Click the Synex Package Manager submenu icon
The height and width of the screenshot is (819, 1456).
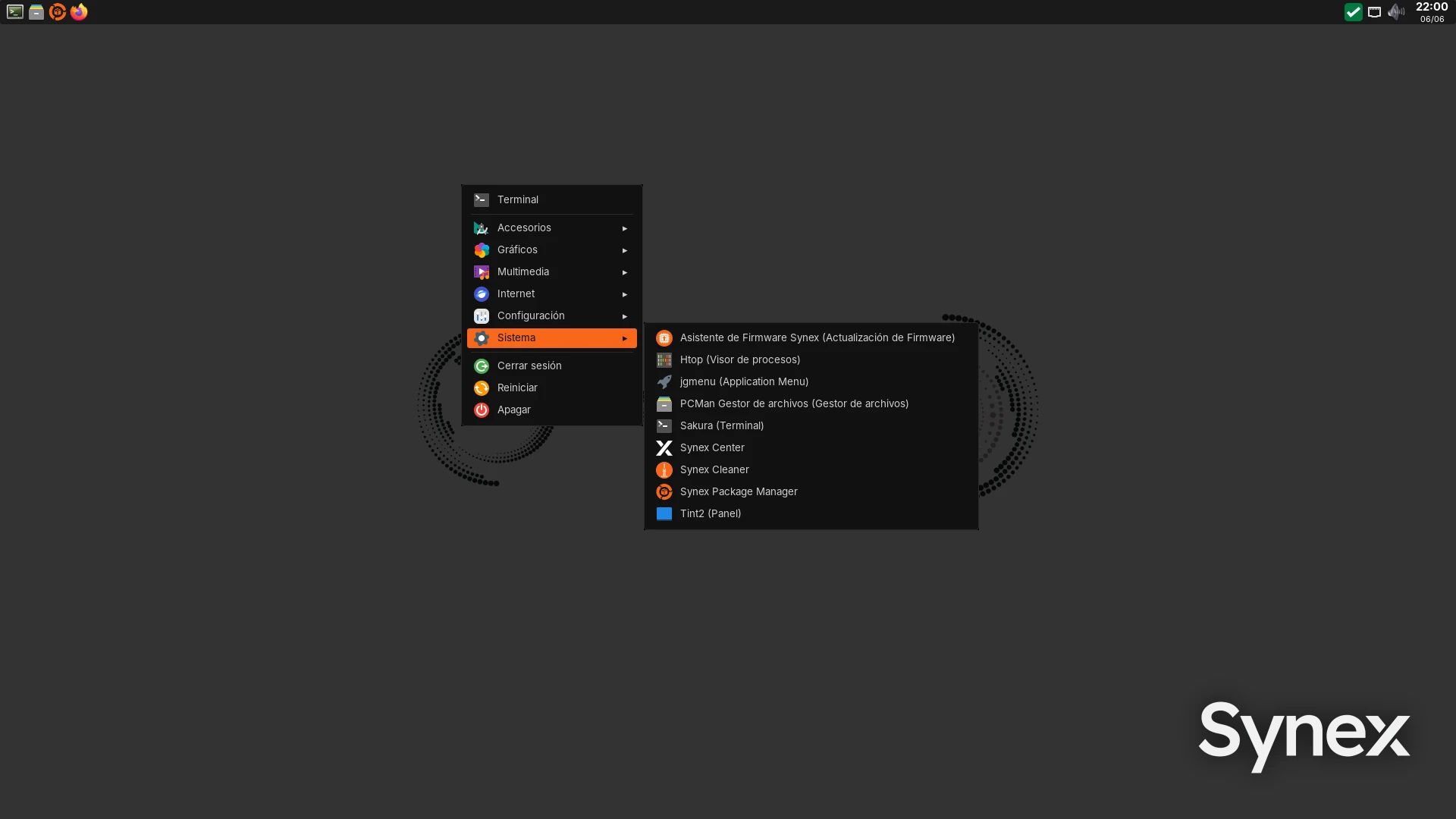[x=664, y=492]
